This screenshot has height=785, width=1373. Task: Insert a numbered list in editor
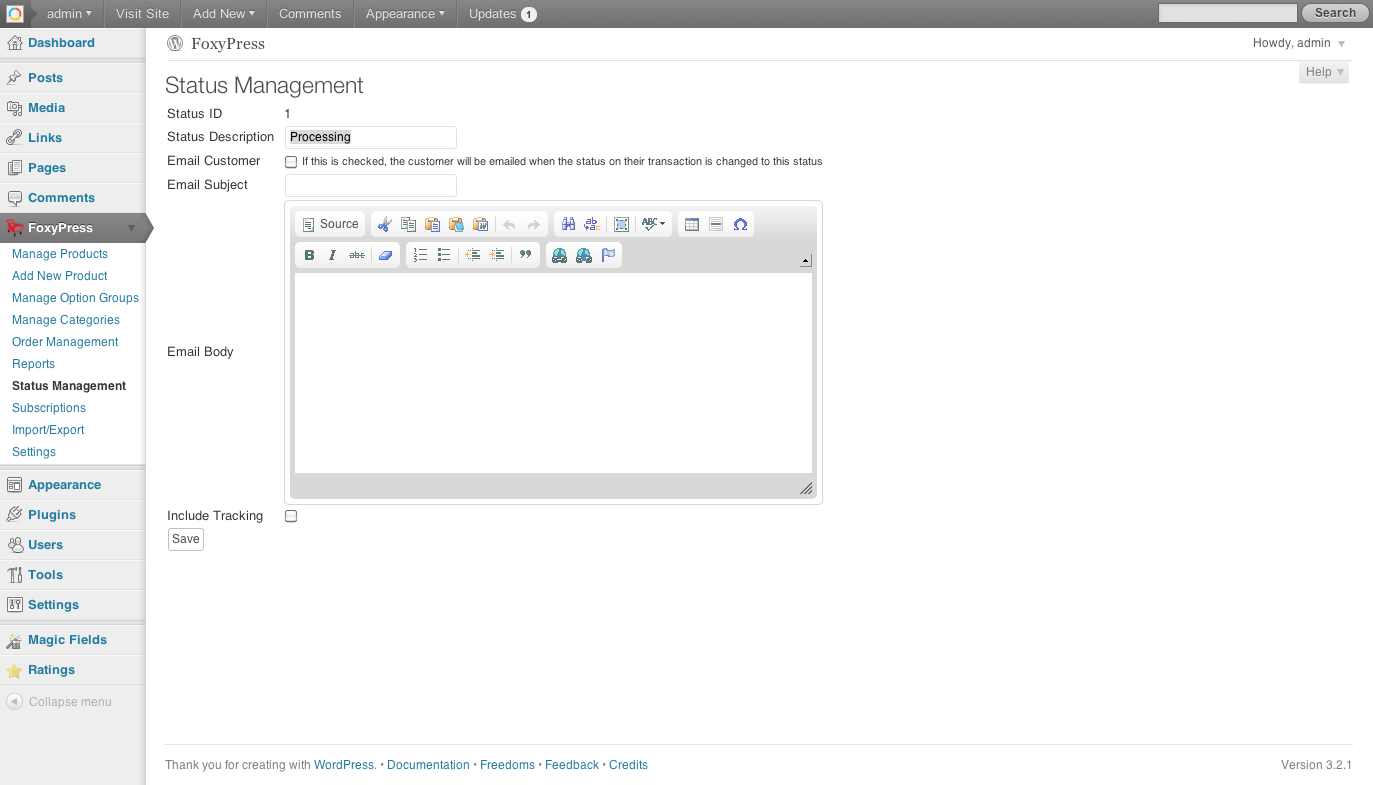pos(420,255)
